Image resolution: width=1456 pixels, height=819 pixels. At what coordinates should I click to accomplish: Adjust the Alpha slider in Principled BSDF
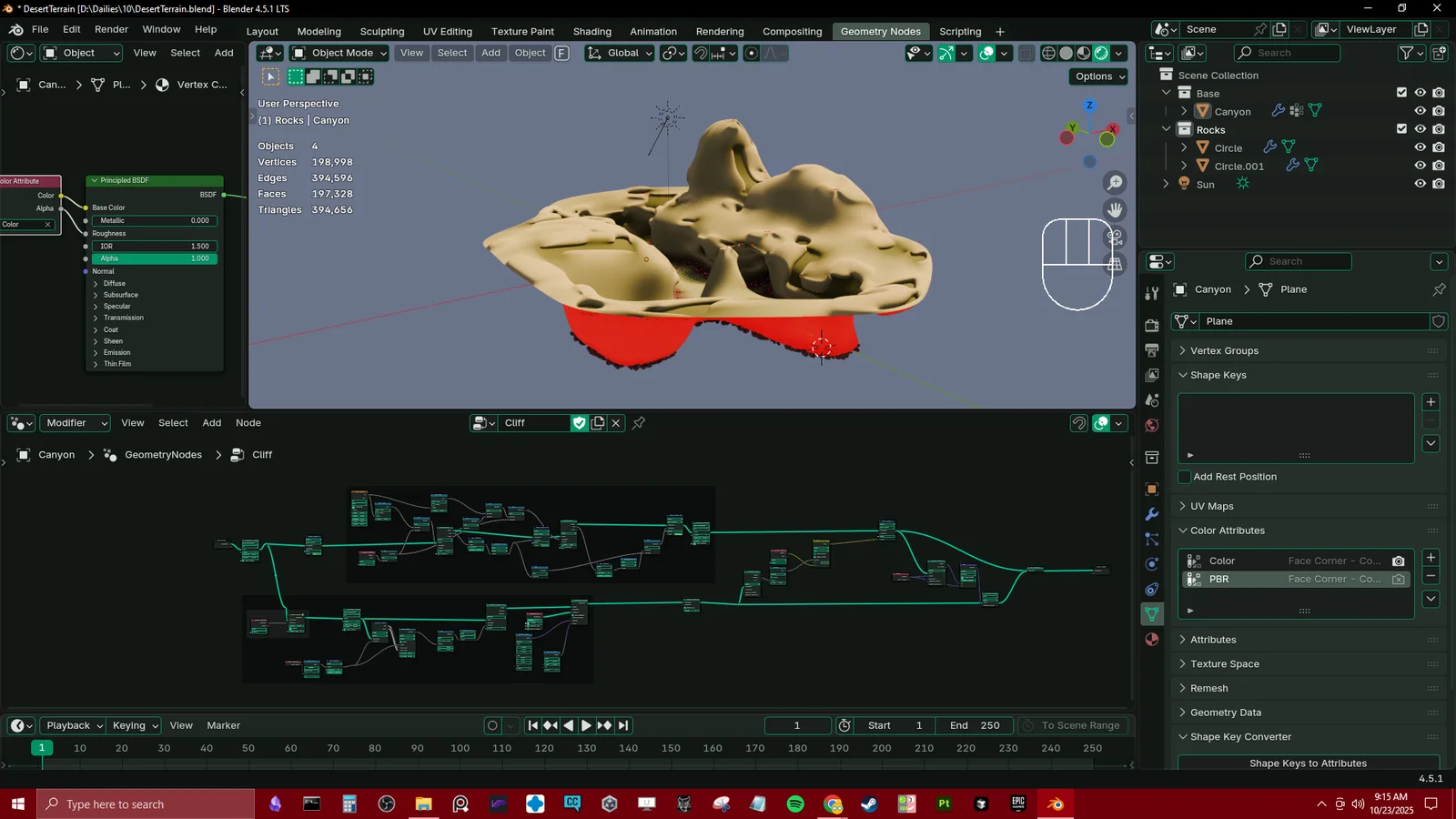point(153,258)
